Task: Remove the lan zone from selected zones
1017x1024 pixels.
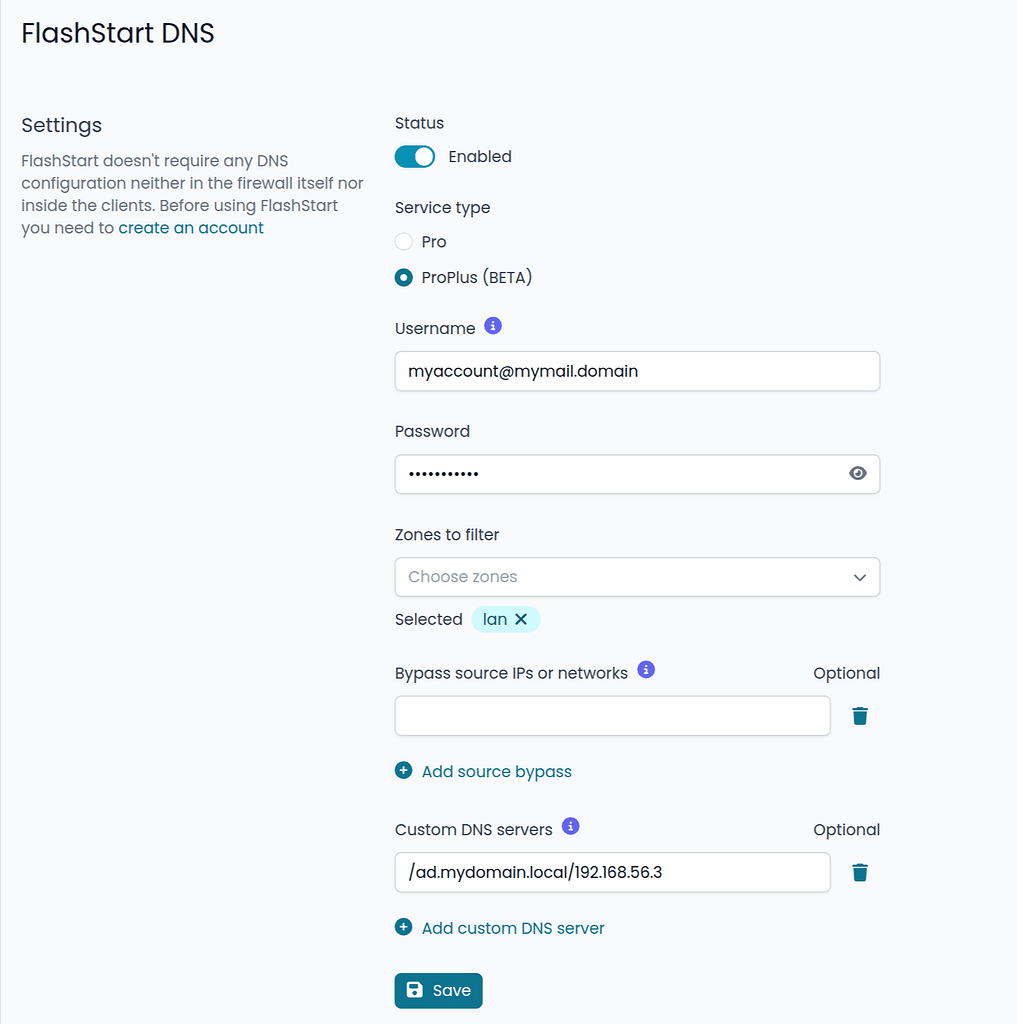Action: [523, 619]
